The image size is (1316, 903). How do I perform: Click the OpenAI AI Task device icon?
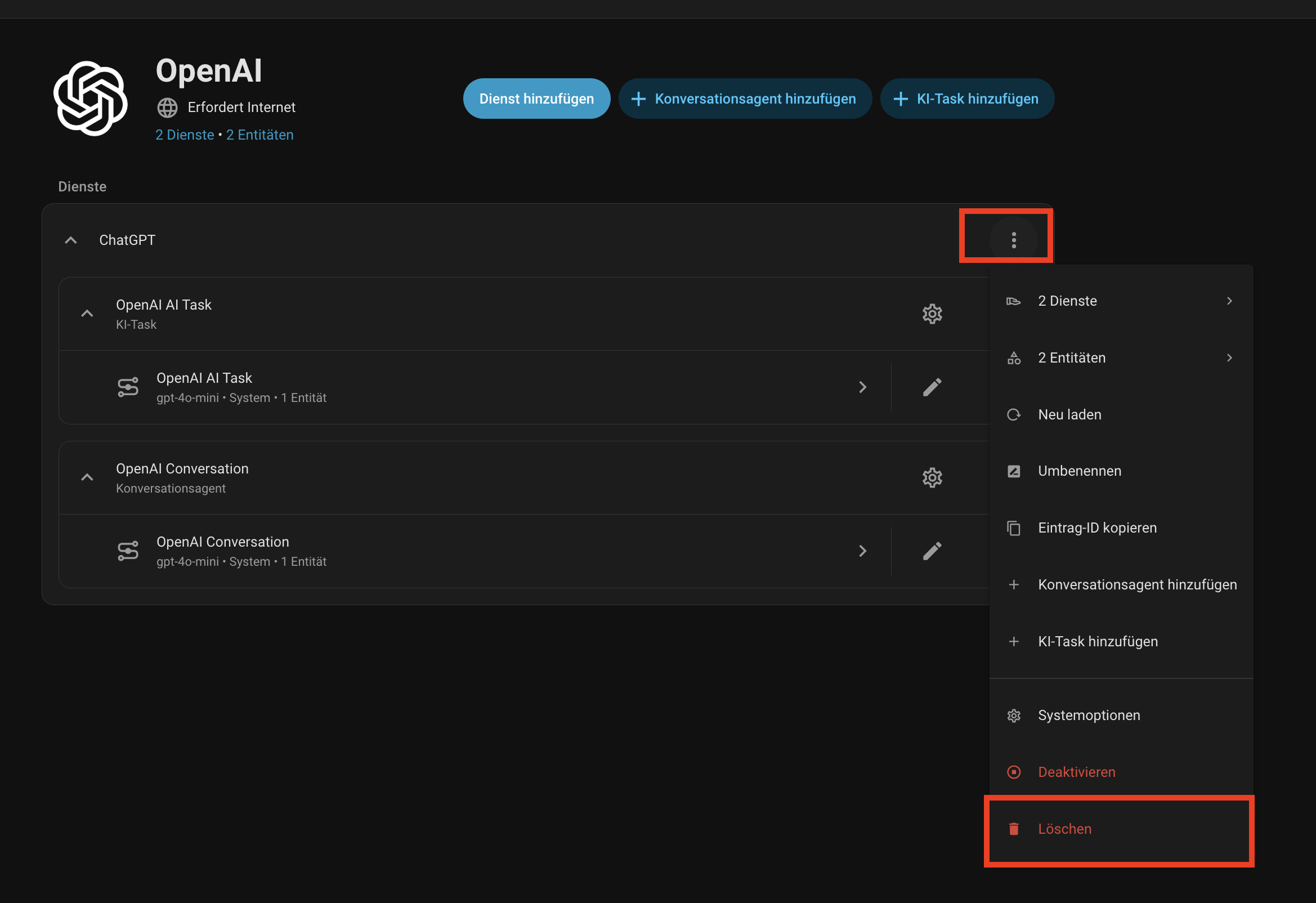point(128,387)
